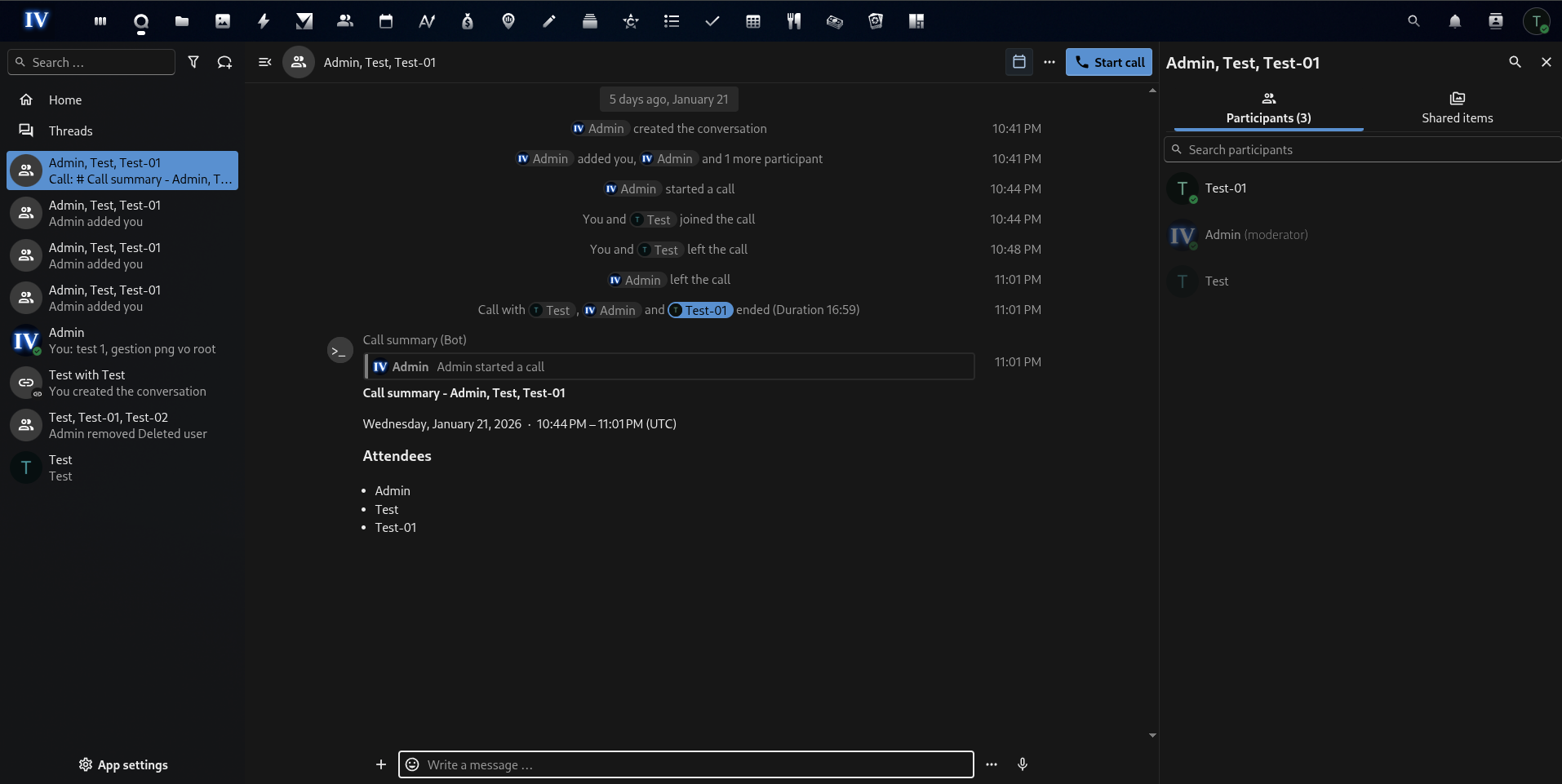Click the Write a message field

coord(686,764)
